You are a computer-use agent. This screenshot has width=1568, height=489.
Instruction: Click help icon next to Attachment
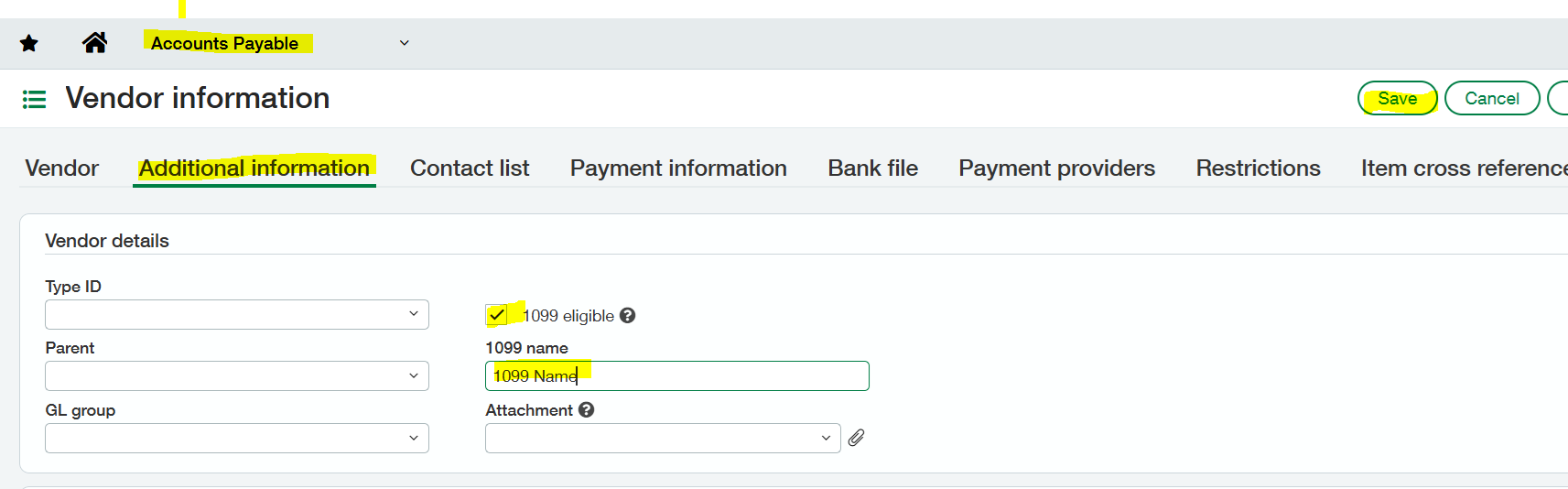(x=587, y=410)
